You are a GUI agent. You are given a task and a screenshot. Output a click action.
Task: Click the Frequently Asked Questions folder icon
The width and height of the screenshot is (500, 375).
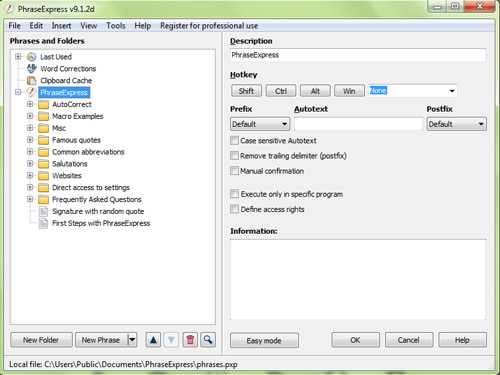tap(43, 200)
